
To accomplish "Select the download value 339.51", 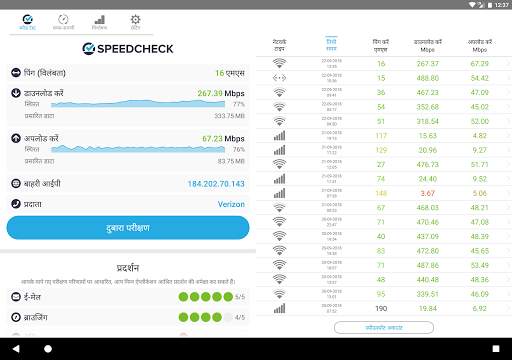I will click(428, 294).
